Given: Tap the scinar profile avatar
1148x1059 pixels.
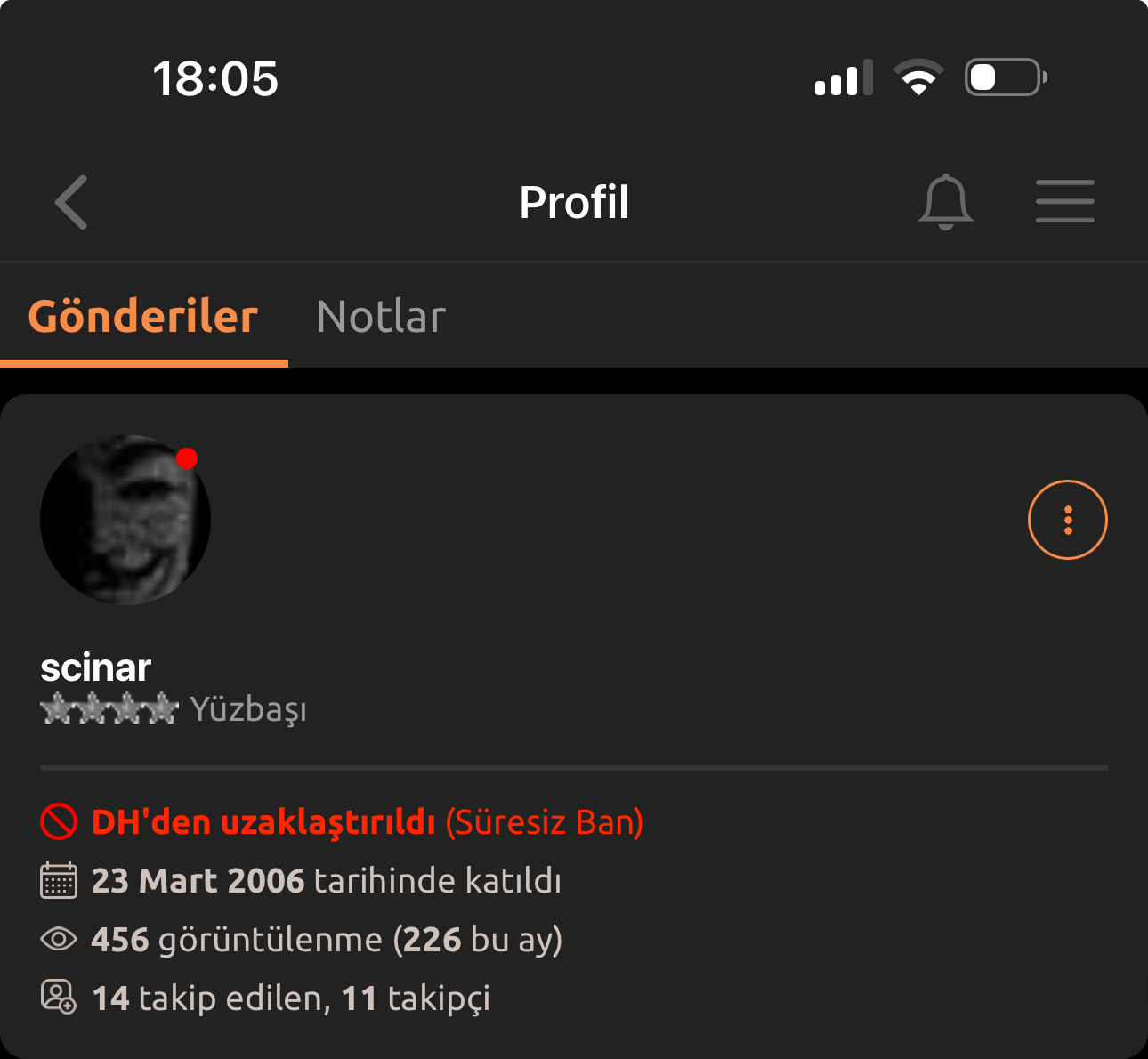Looking at the screenshot, I should point(125,520).
